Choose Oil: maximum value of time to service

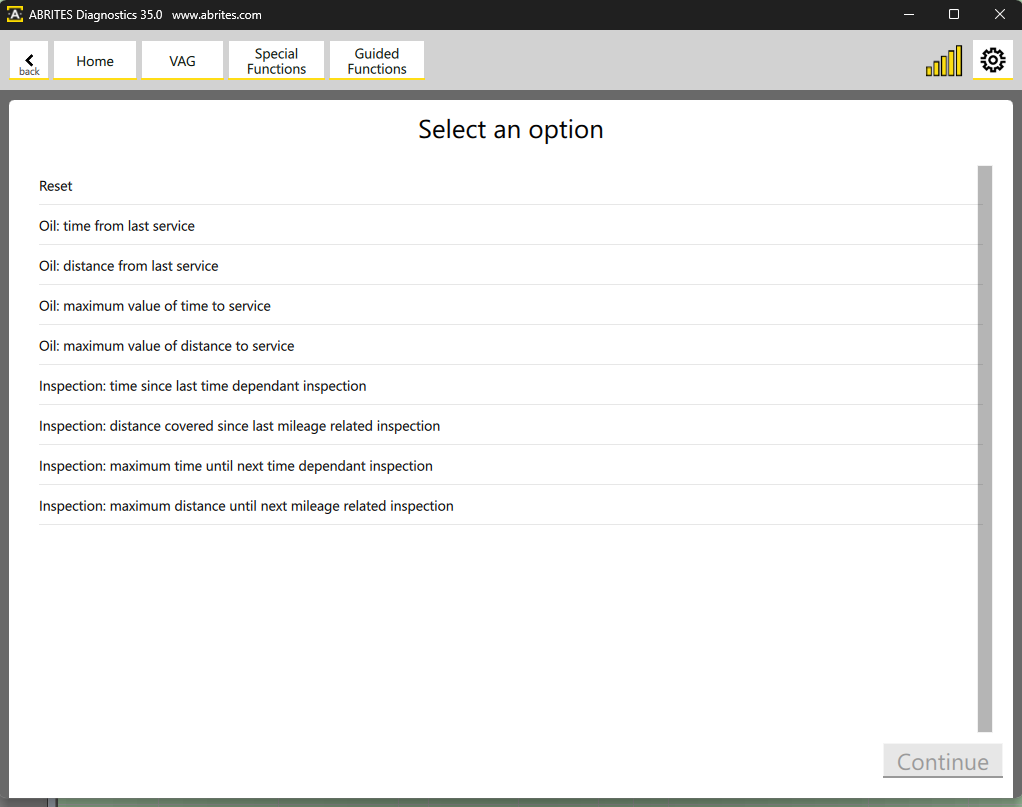pyautogui.click(x=510, y=306)
